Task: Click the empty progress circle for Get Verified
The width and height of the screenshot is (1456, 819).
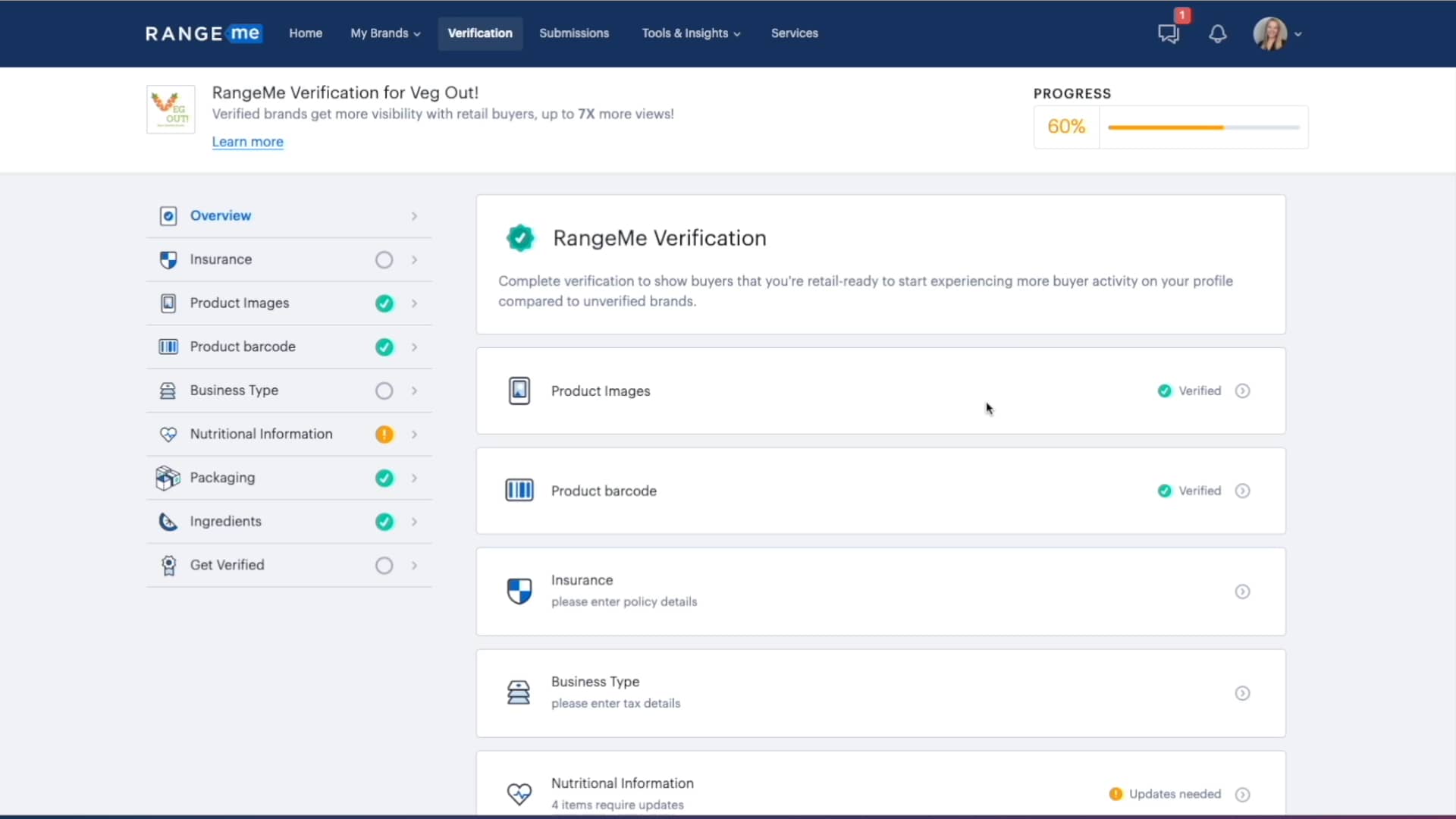Action: tap(383, 565)
